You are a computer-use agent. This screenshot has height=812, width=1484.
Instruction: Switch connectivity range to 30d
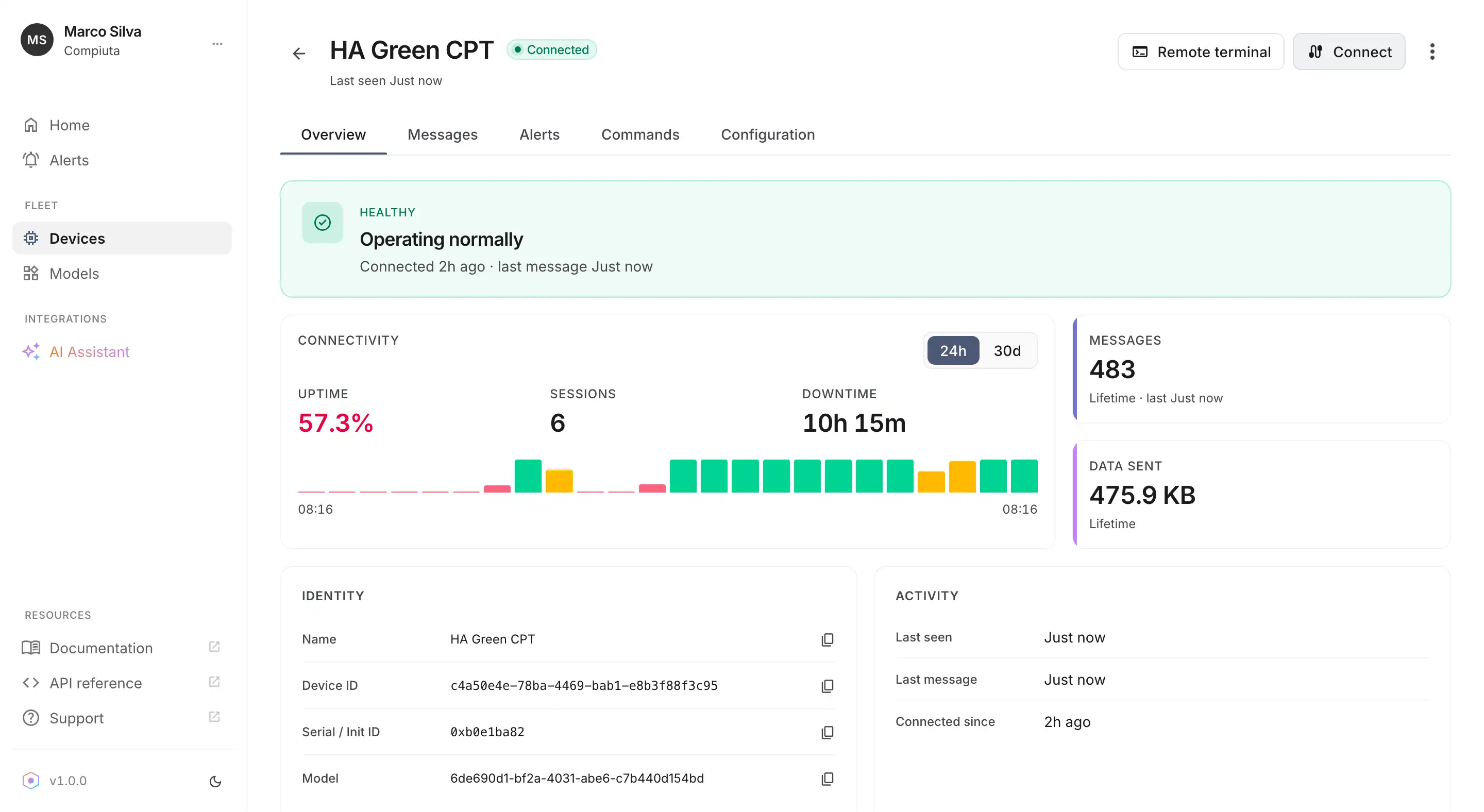[x=1007, y=351]
